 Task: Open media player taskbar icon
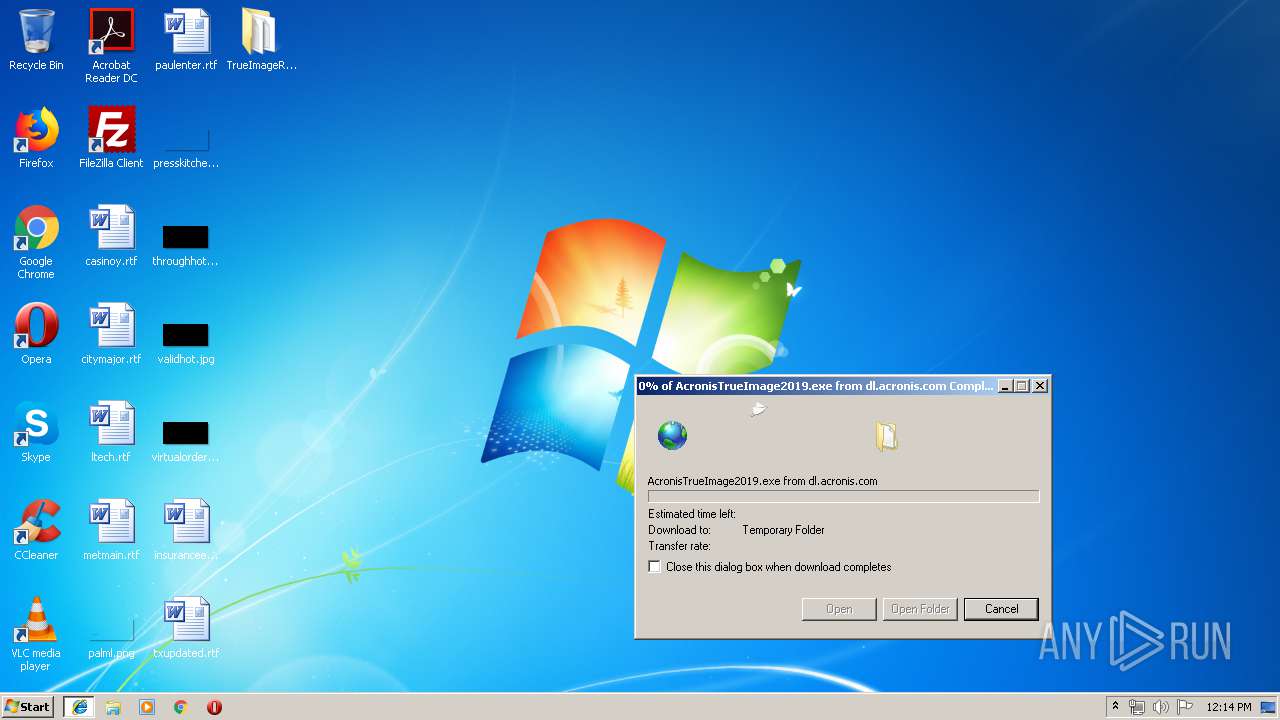(x=147, y=707)
